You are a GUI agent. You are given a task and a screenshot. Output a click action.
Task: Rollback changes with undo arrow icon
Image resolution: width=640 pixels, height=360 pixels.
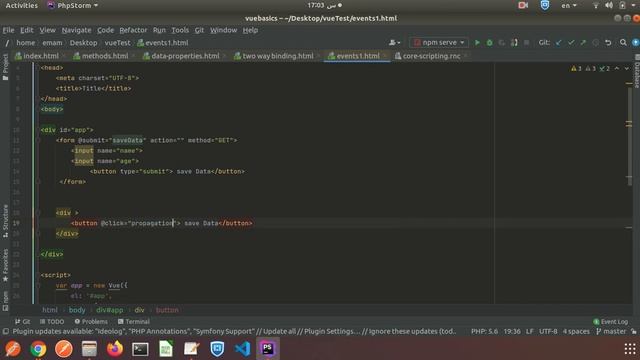[x=608, y=42]
